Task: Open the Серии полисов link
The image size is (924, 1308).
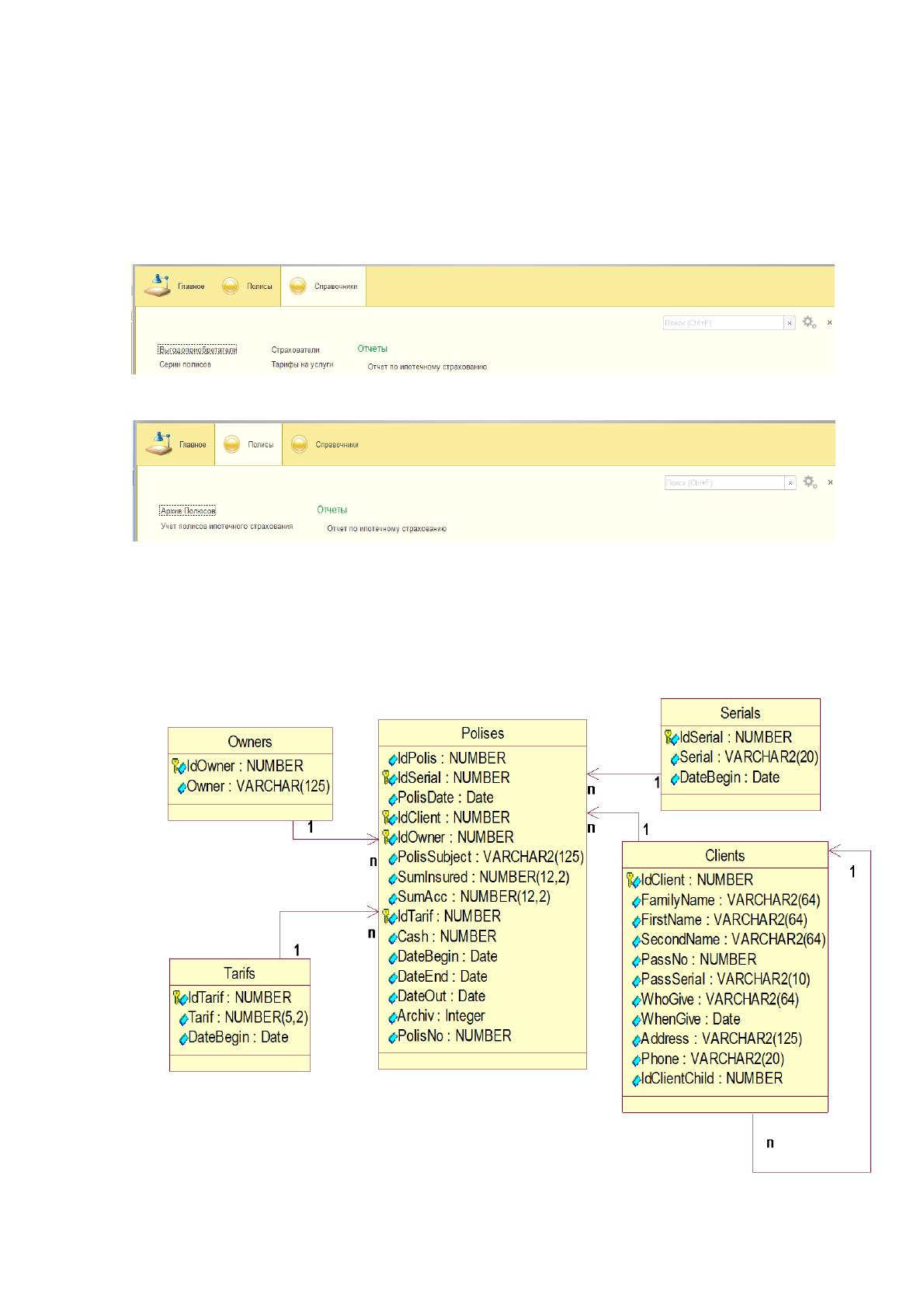Action: pyautogui.click(x=185, y=364)
